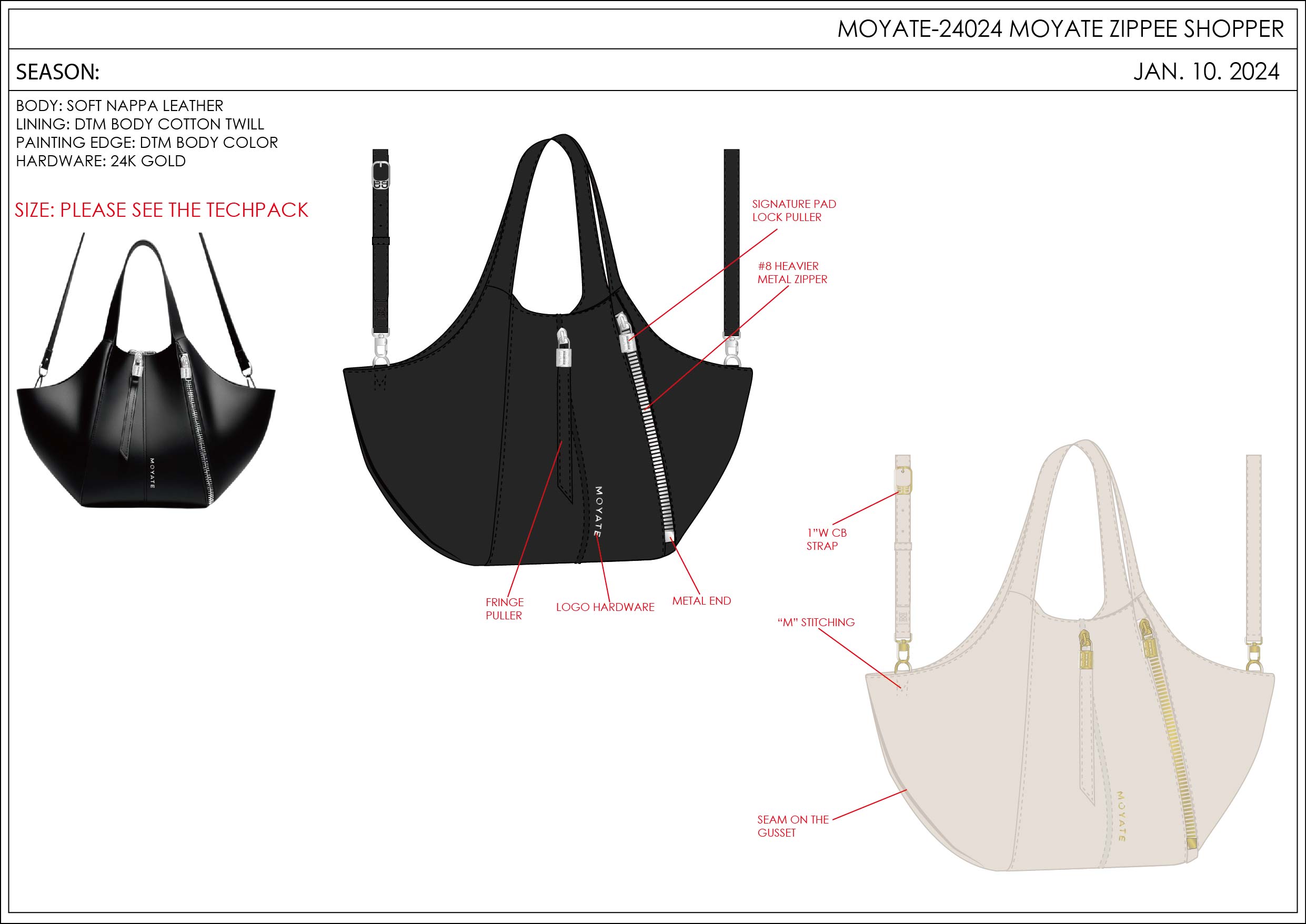Click the silver metal zipper end on black sketch

pos(669,538)
